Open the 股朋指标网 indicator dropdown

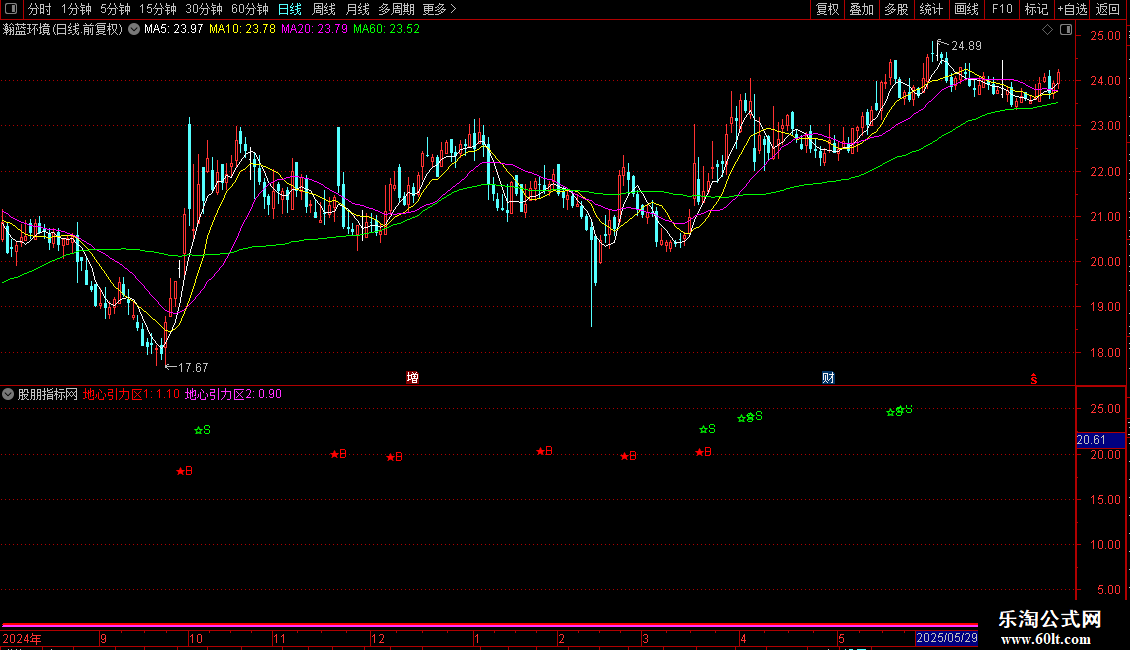coord(8,394)
